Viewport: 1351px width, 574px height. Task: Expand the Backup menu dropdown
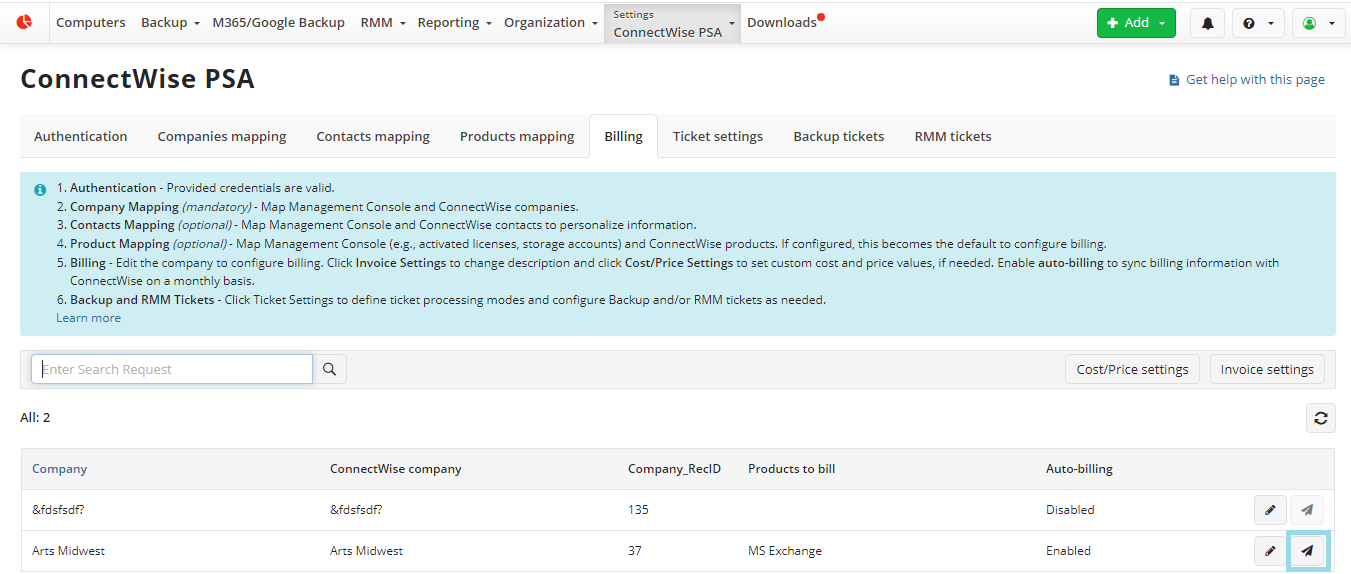point(170,22)
